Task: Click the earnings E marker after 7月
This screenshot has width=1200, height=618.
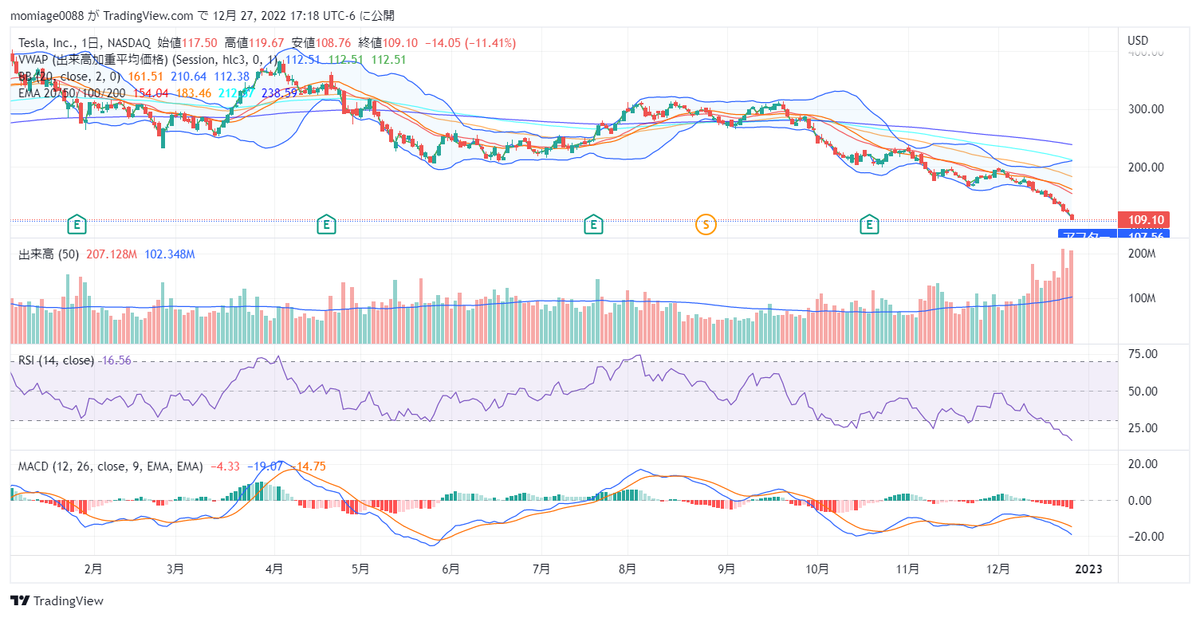Action: tap(594, 224)
